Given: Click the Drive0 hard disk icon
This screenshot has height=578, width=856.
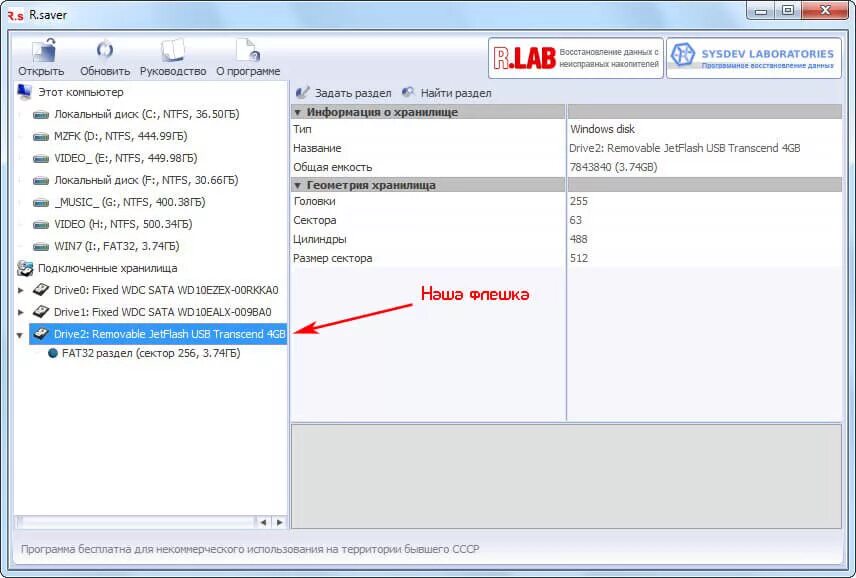Looking at the screenshot, I should 41,290.
